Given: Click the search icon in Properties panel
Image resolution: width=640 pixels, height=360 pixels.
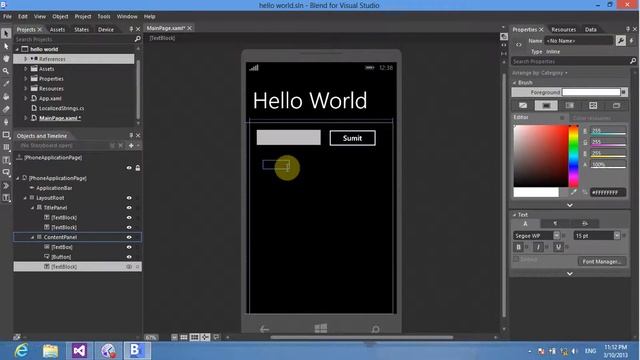Looking at the screenshot, I should click(633, 61).
